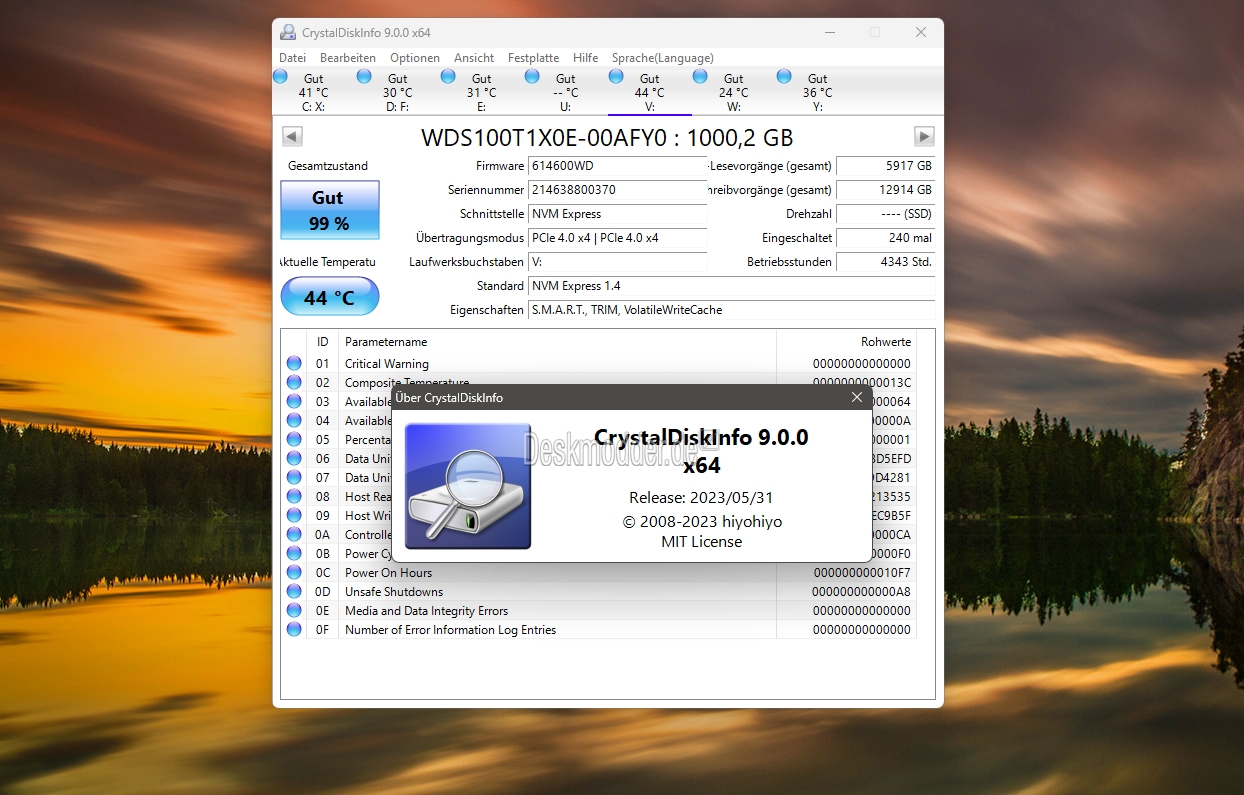This screenshot has height=795, width=1244.
Task: Click the Unsafe Shutdowns status orb
Action: pos(294,592)
